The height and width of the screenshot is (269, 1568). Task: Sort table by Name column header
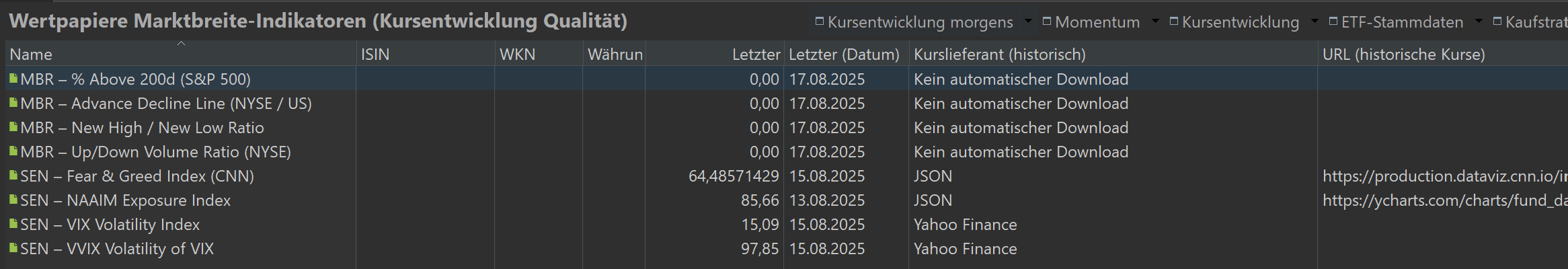point(31,54)
